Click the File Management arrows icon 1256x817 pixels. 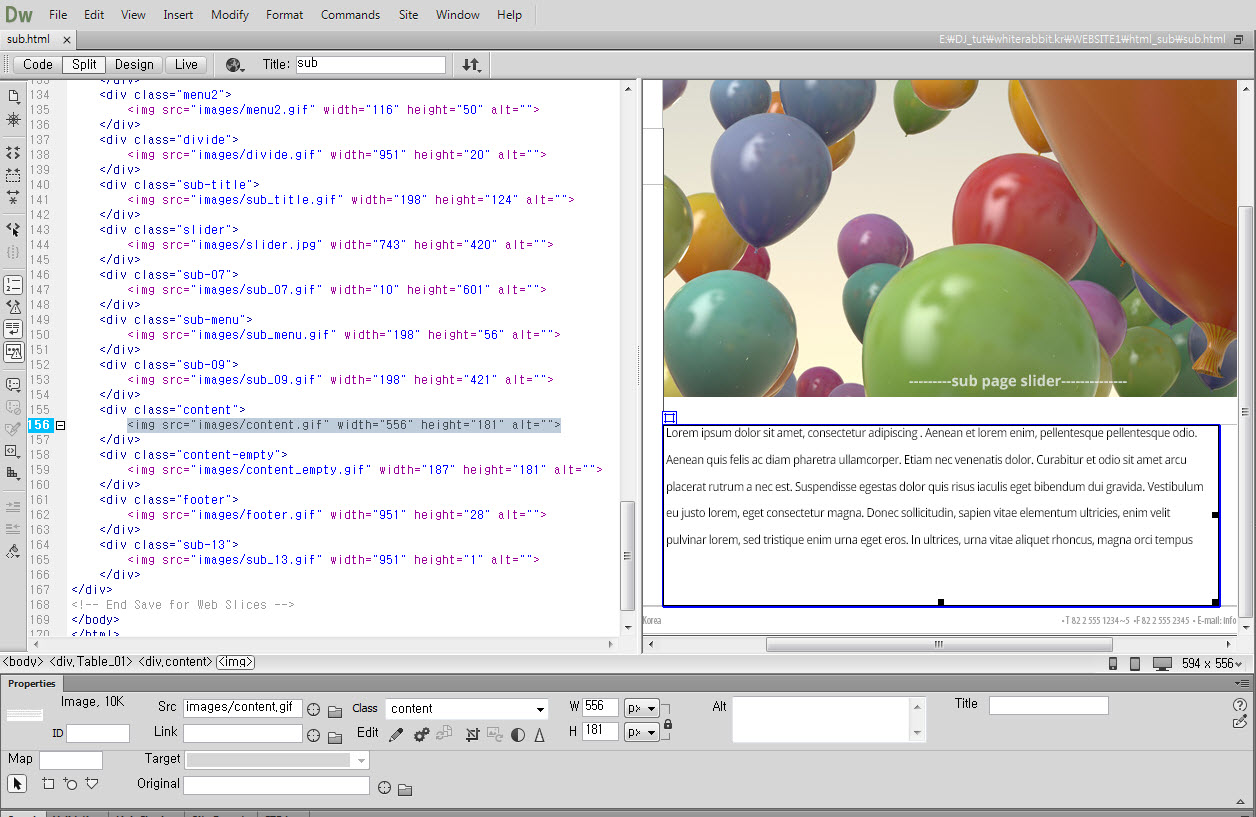pos(471,65)
